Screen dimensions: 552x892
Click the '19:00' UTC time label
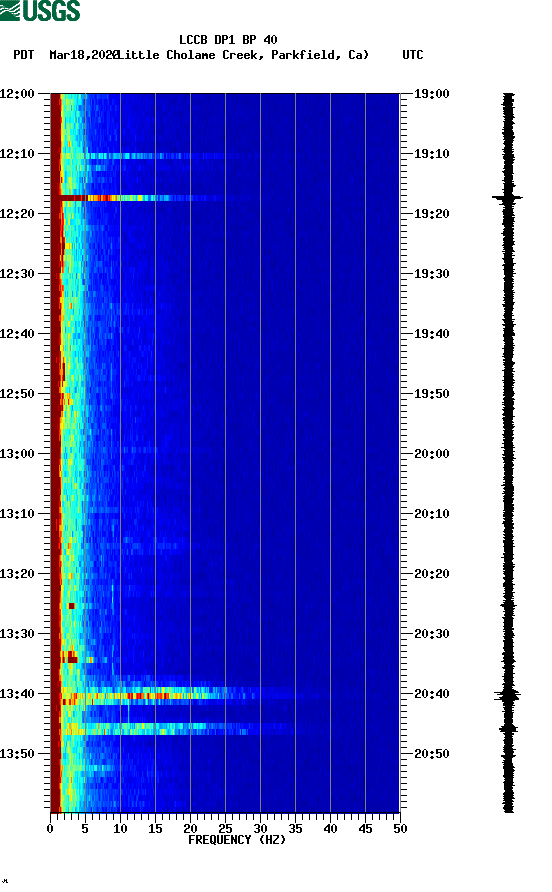(x=431, y=93)
